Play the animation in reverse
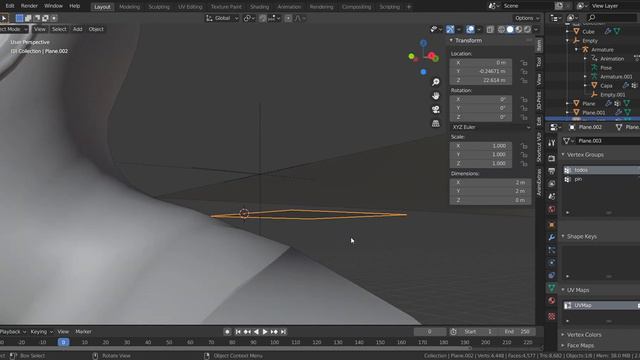This screenshot has width=640, height=360. point(256,332)
